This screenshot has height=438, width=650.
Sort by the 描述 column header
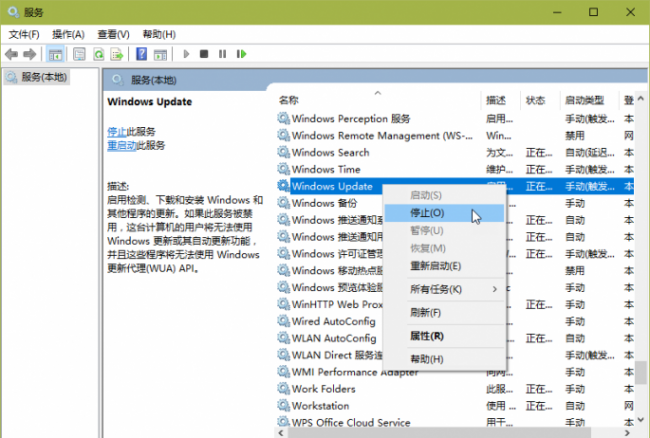(500, 100)
